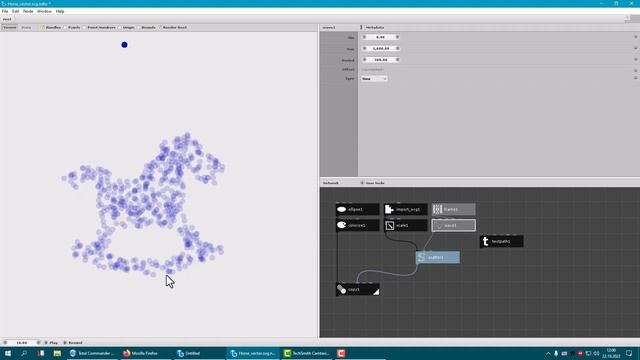
Task: Decrease the Min value stepper
Action: coord(364,37)
